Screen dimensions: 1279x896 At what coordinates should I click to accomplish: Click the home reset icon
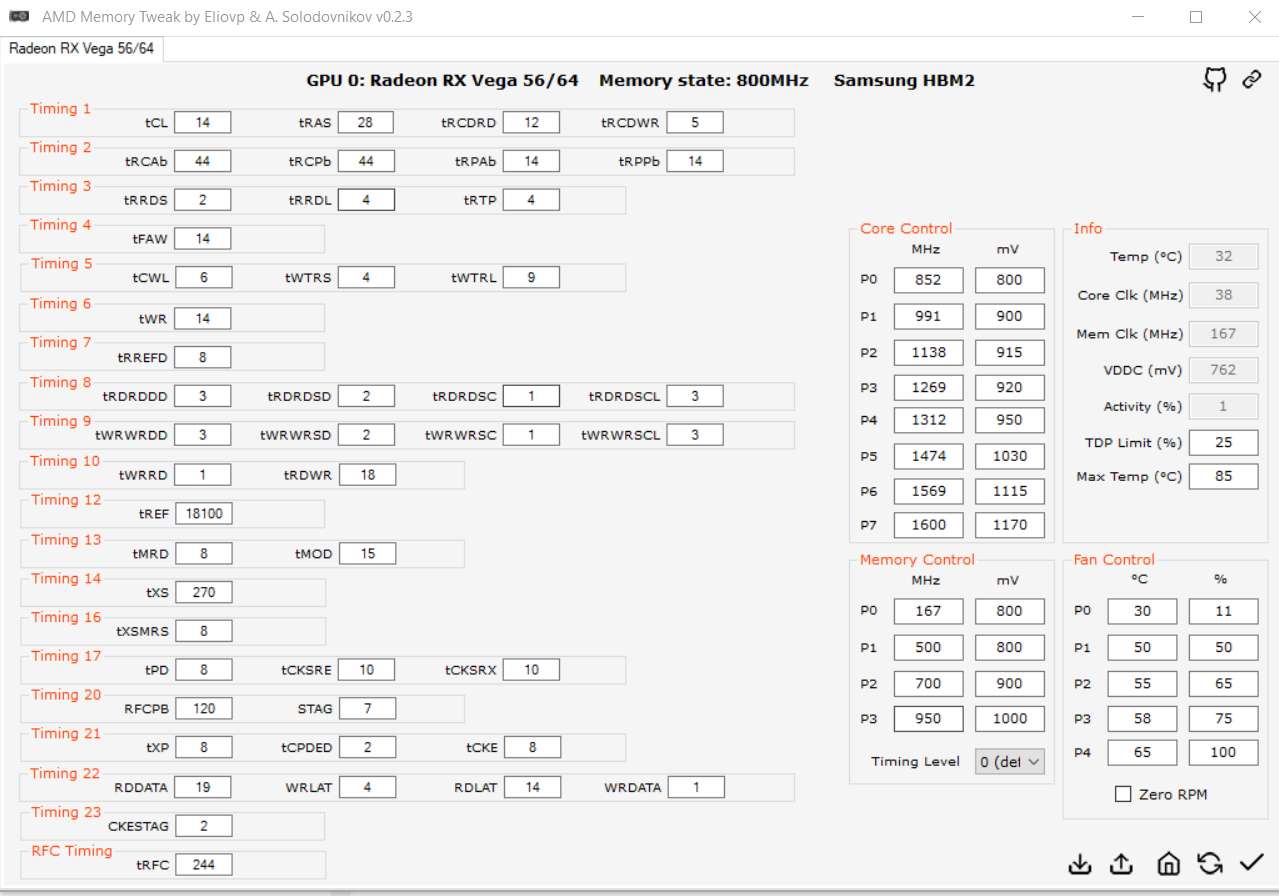pyautogui.click(x=1167, y=864)
